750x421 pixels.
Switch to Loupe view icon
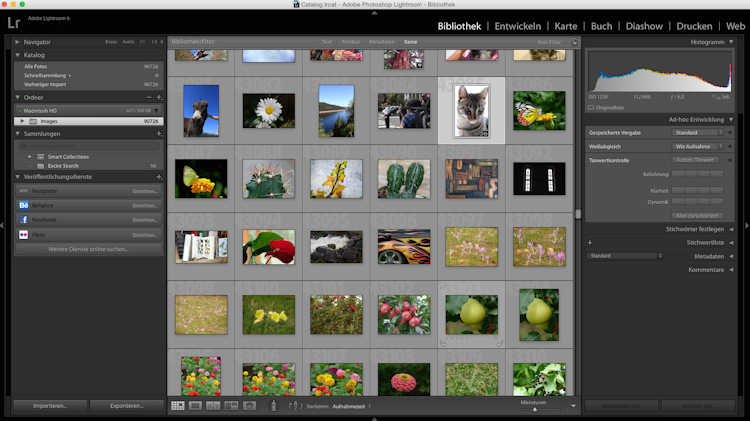(196, 406)
